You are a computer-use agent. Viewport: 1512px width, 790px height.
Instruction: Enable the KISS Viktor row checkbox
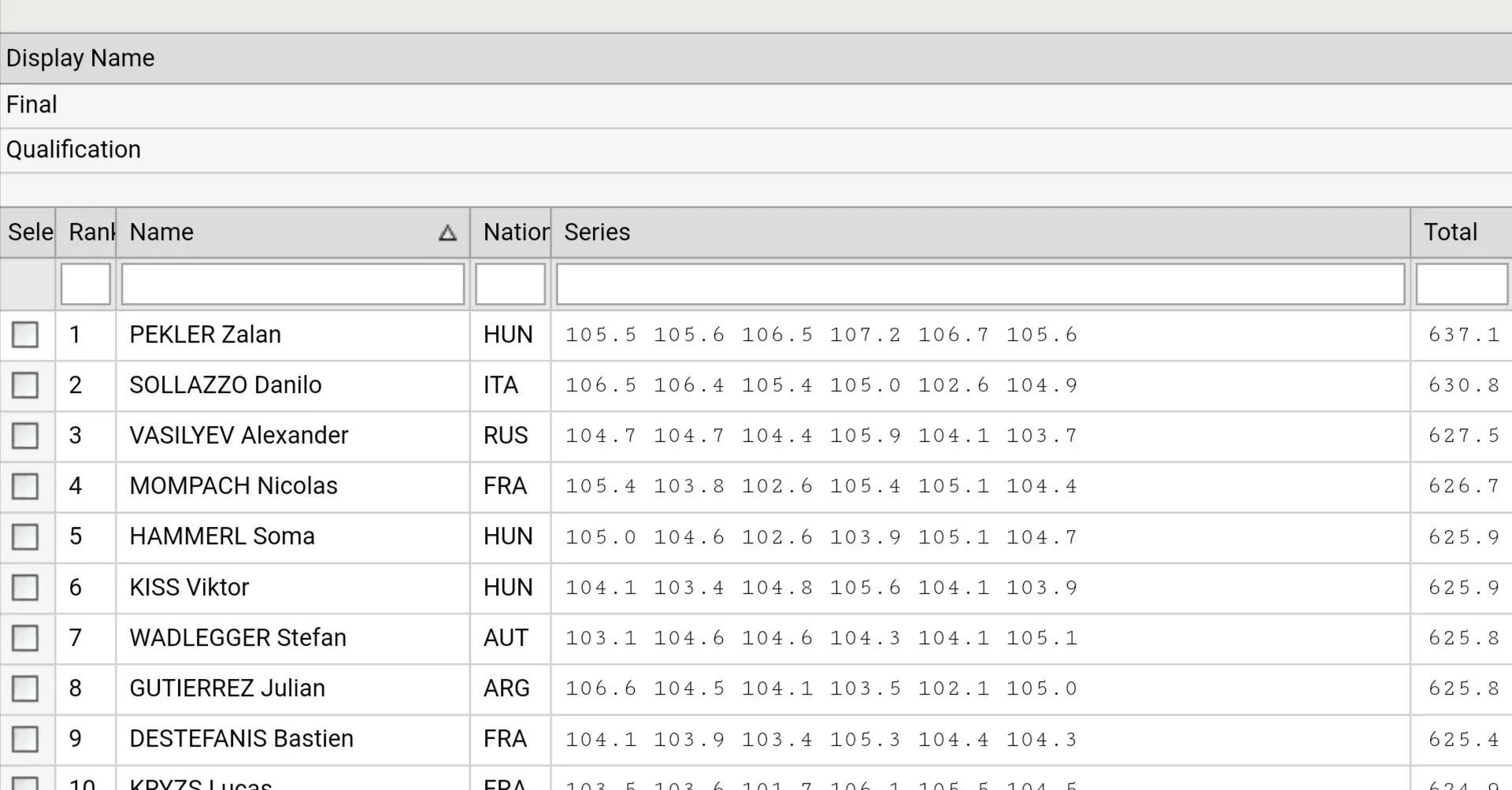click(25, 588)
